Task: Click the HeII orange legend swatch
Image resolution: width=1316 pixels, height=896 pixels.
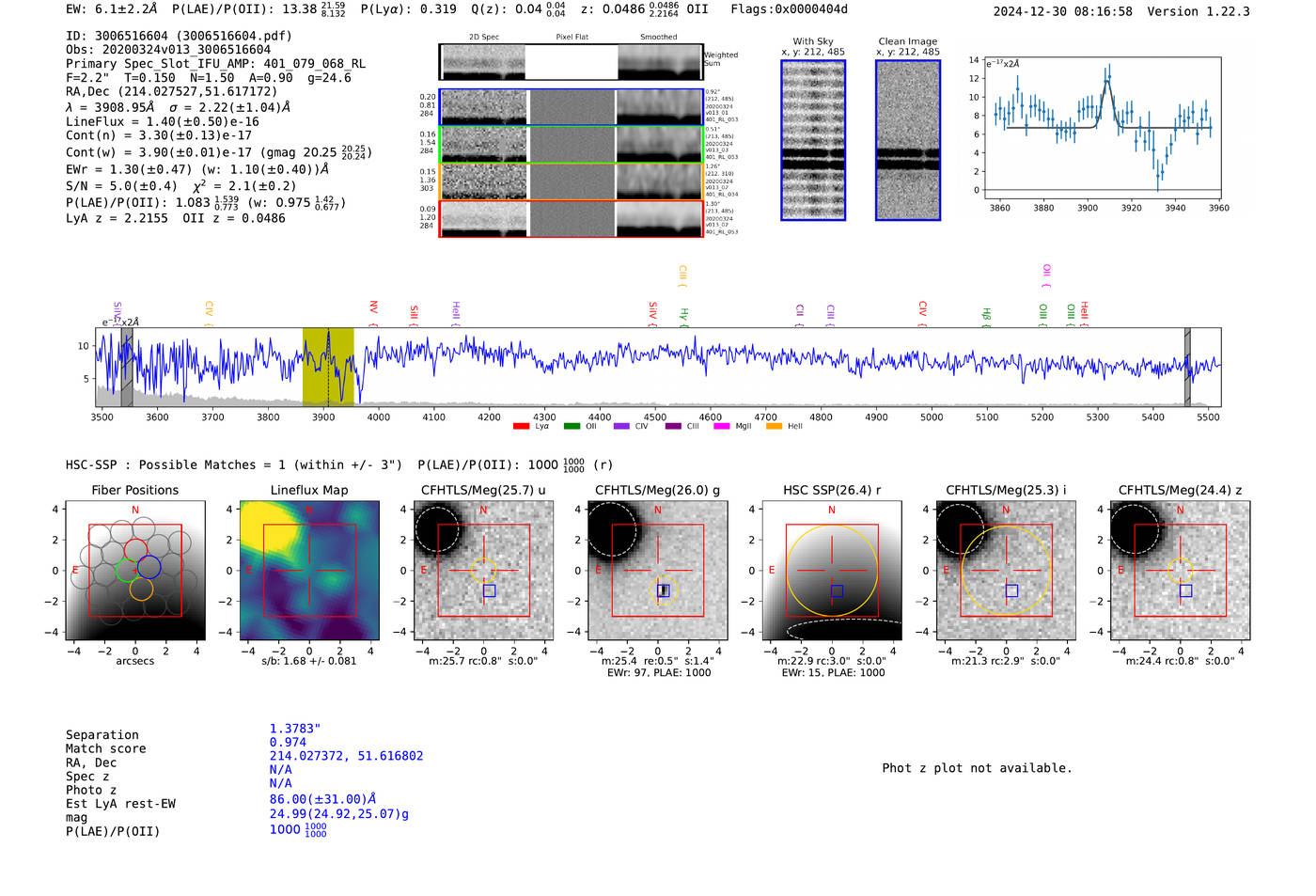Action: click(x=774, y=426)
